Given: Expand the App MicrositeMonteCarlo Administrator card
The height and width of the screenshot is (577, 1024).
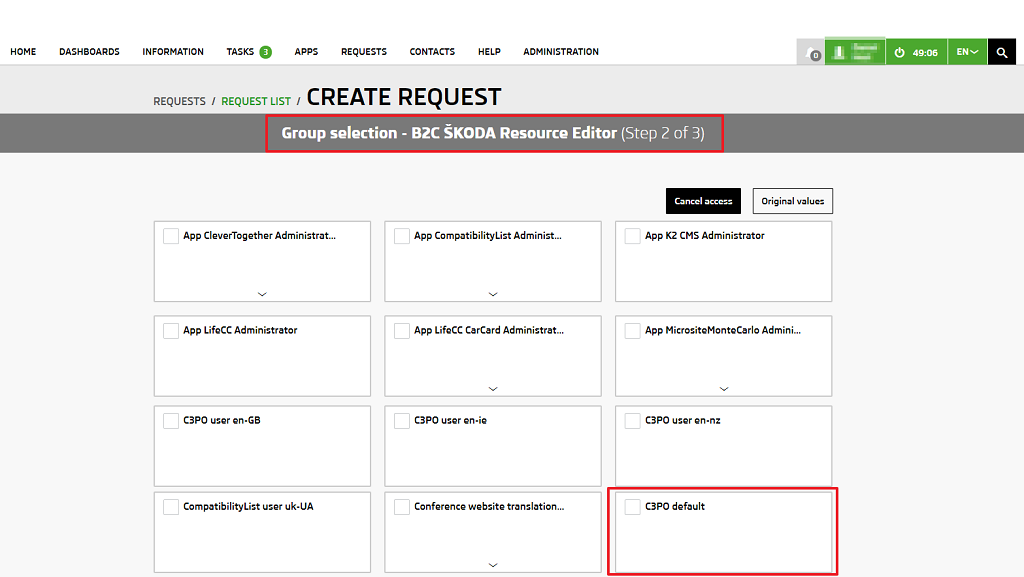Looking at the screenshot, I should (x=724, y=389).
